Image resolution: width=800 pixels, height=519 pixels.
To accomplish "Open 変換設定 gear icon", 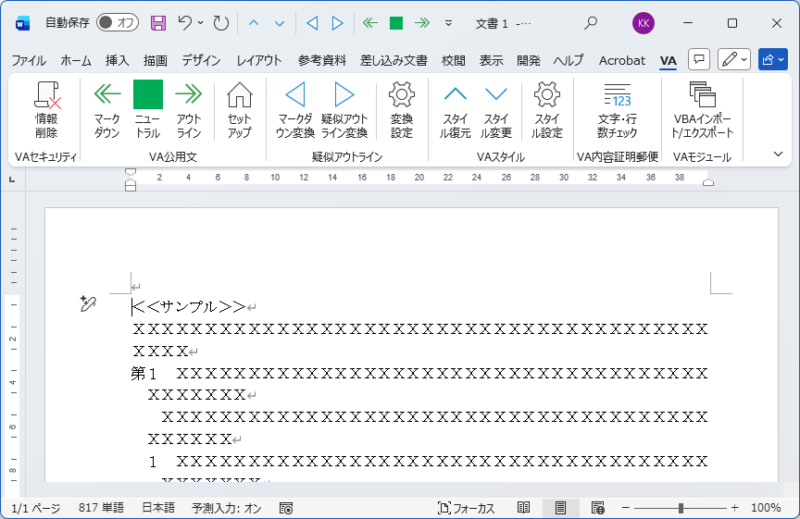I will tap(401, 109).
